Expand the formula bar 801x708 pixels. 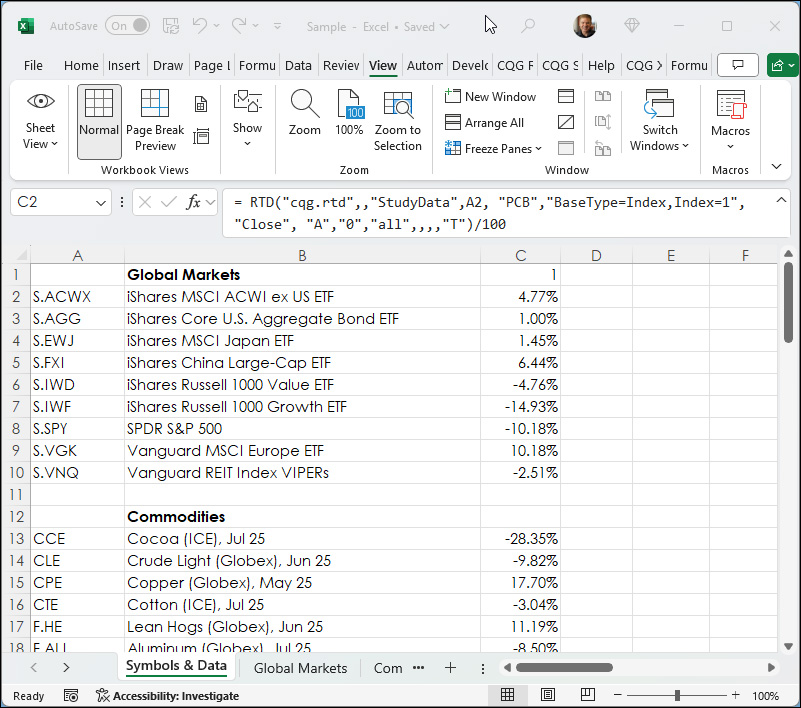click(781, 200)
